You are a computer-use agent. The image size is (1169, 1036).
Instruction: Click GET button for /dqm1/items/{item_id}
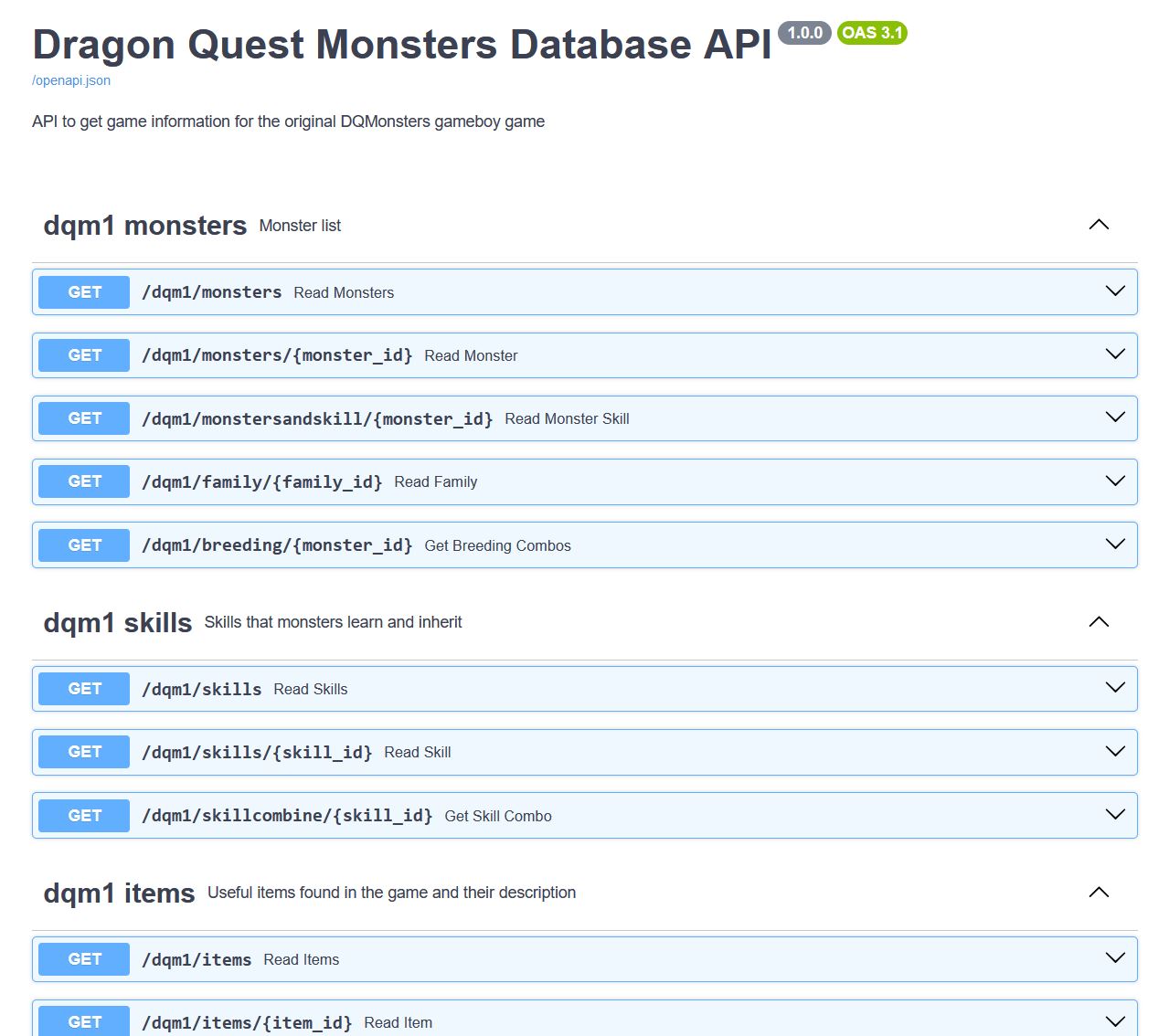pyautogui.click(x=84, y=1022)
